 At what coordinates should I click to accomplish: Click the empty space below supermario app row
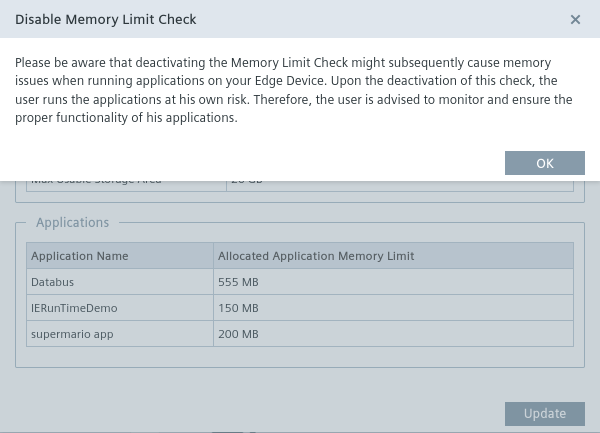pos(300,358)
